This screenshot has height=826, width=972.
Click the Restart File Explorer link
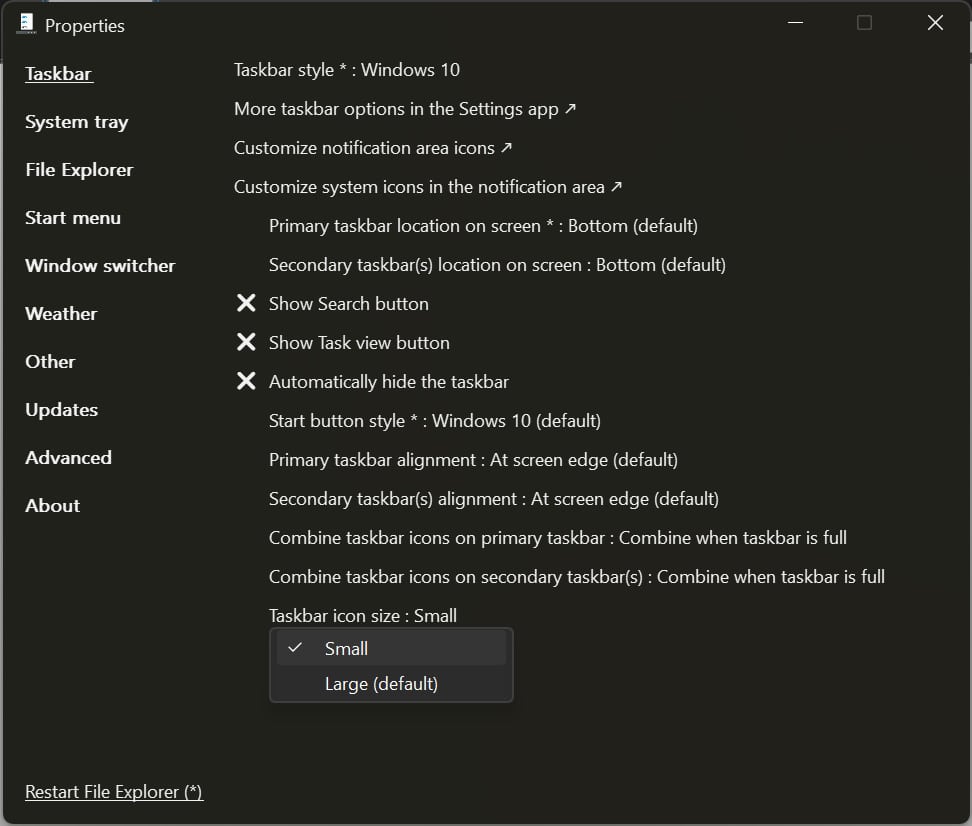(x=113, y=791)
